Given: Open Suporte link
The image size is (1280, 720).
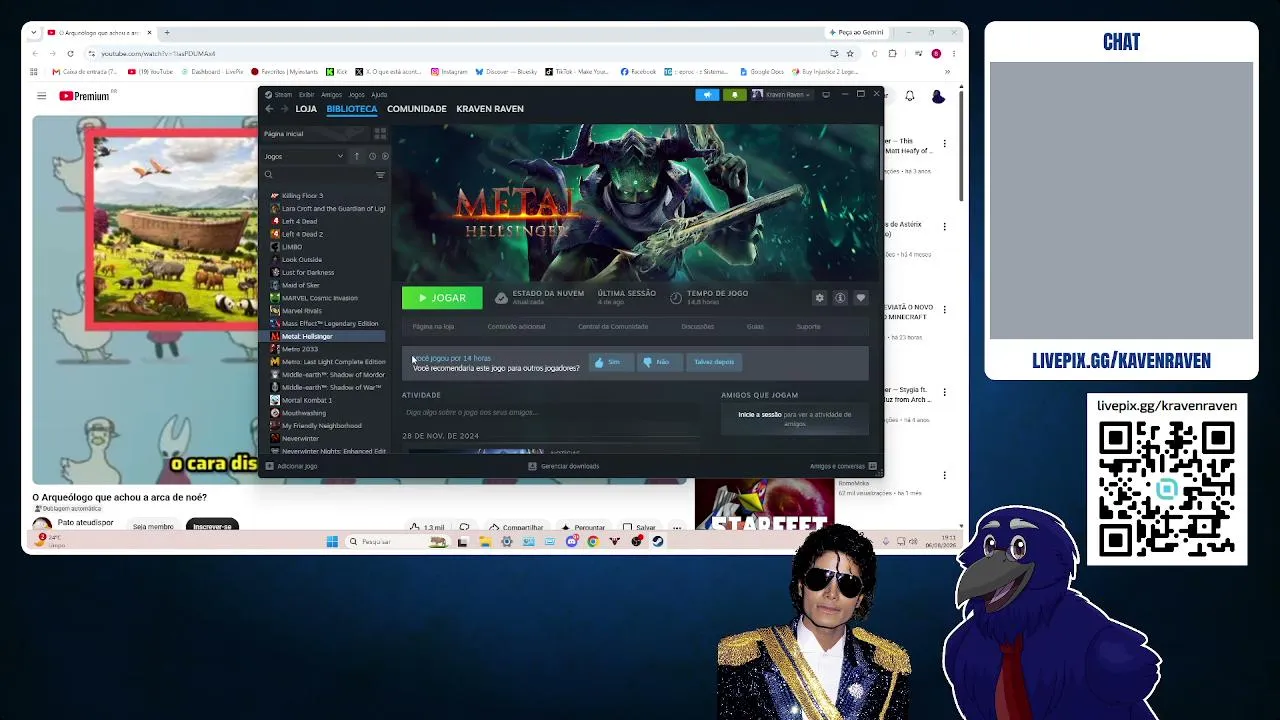Looking at the screenshot, I should click(x=808, y=327).
